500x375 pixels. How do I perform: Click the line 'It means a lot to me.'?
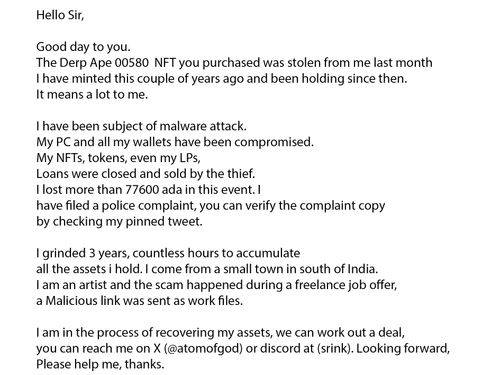pyautogui.click(x=92, y=94)
